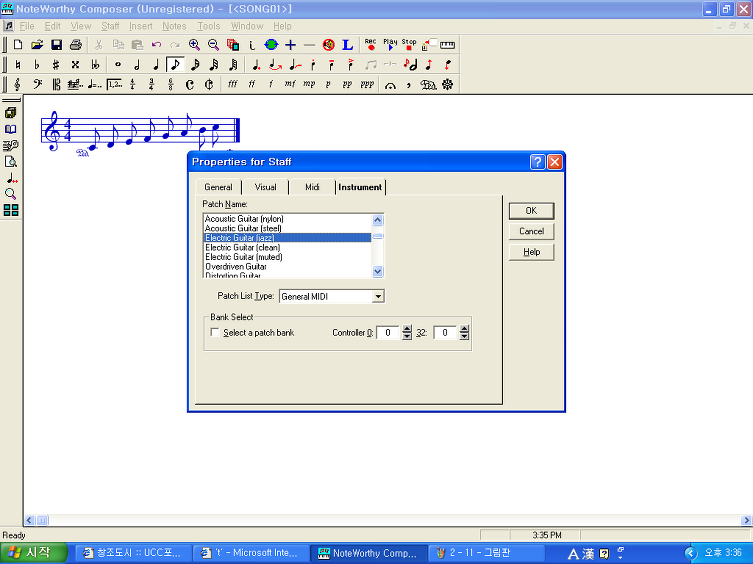Open the Staff menu
Image resolution: width=753 pixels, height=564 pixels.
110,26
